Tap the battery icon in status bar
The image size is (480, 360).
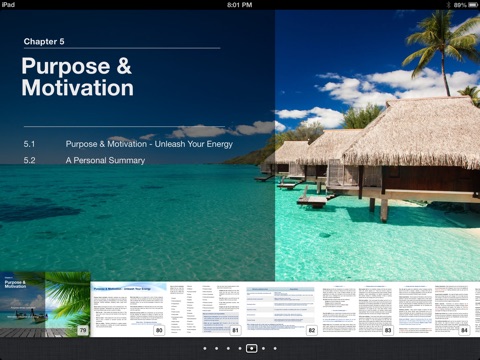click(x=473, y=5)
